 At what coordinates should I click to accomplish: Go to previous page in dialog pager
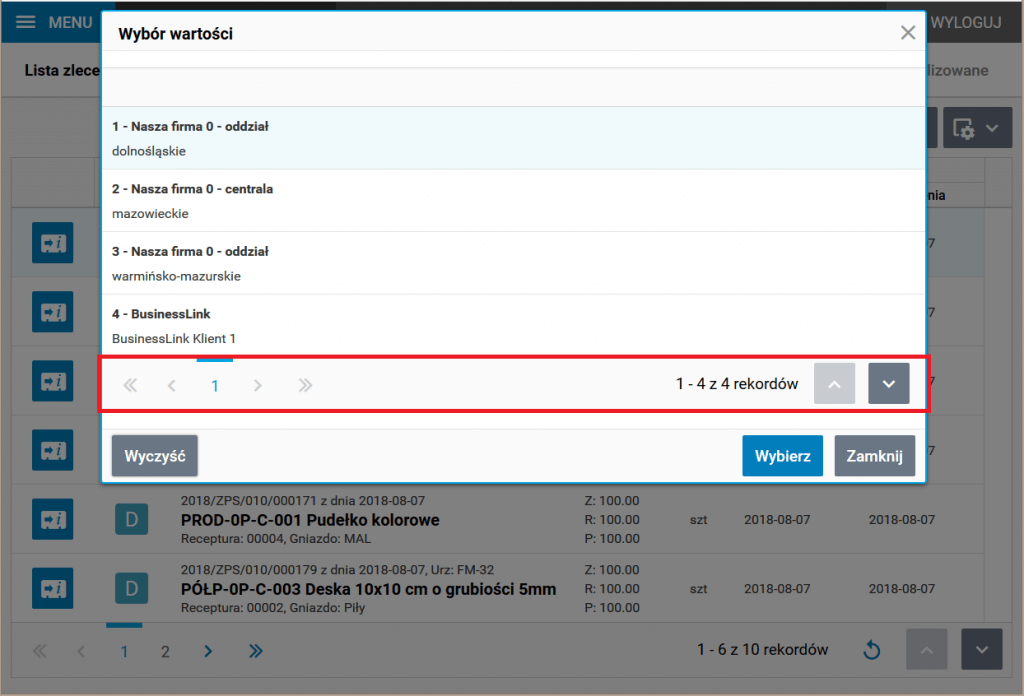172,385
